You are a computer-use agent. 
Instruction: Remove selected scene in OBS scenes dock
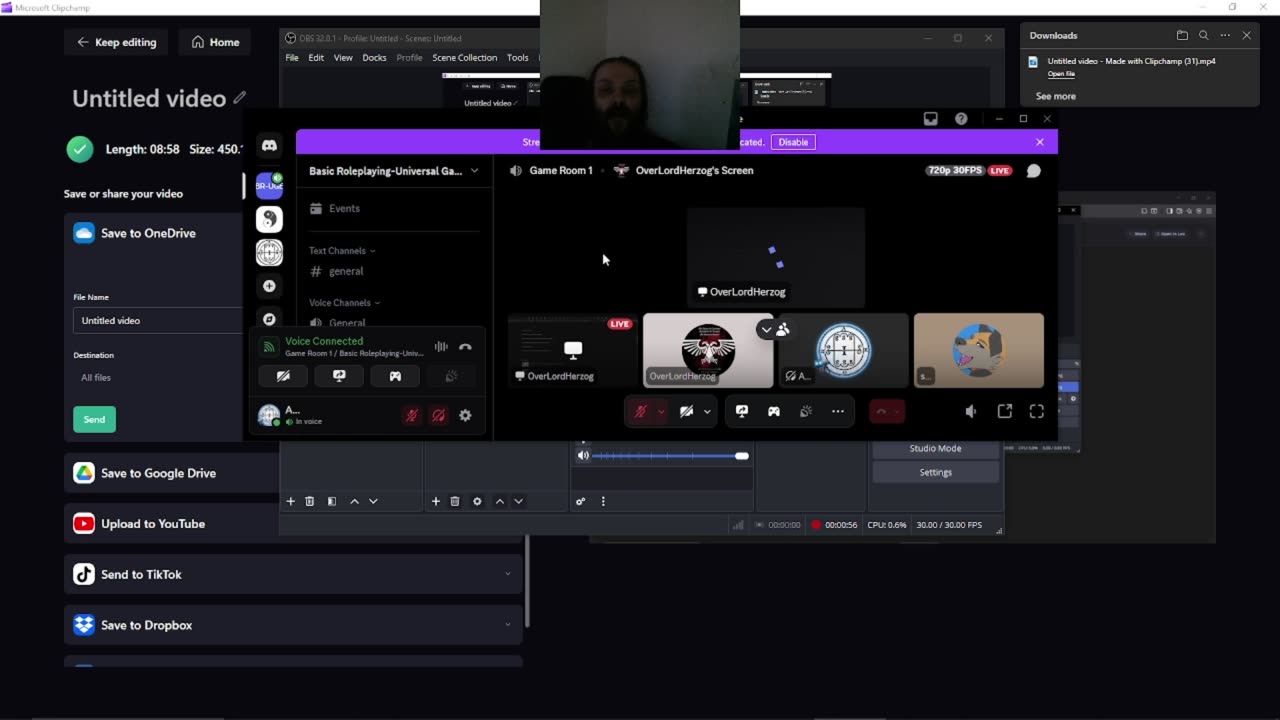pos(310,501)
